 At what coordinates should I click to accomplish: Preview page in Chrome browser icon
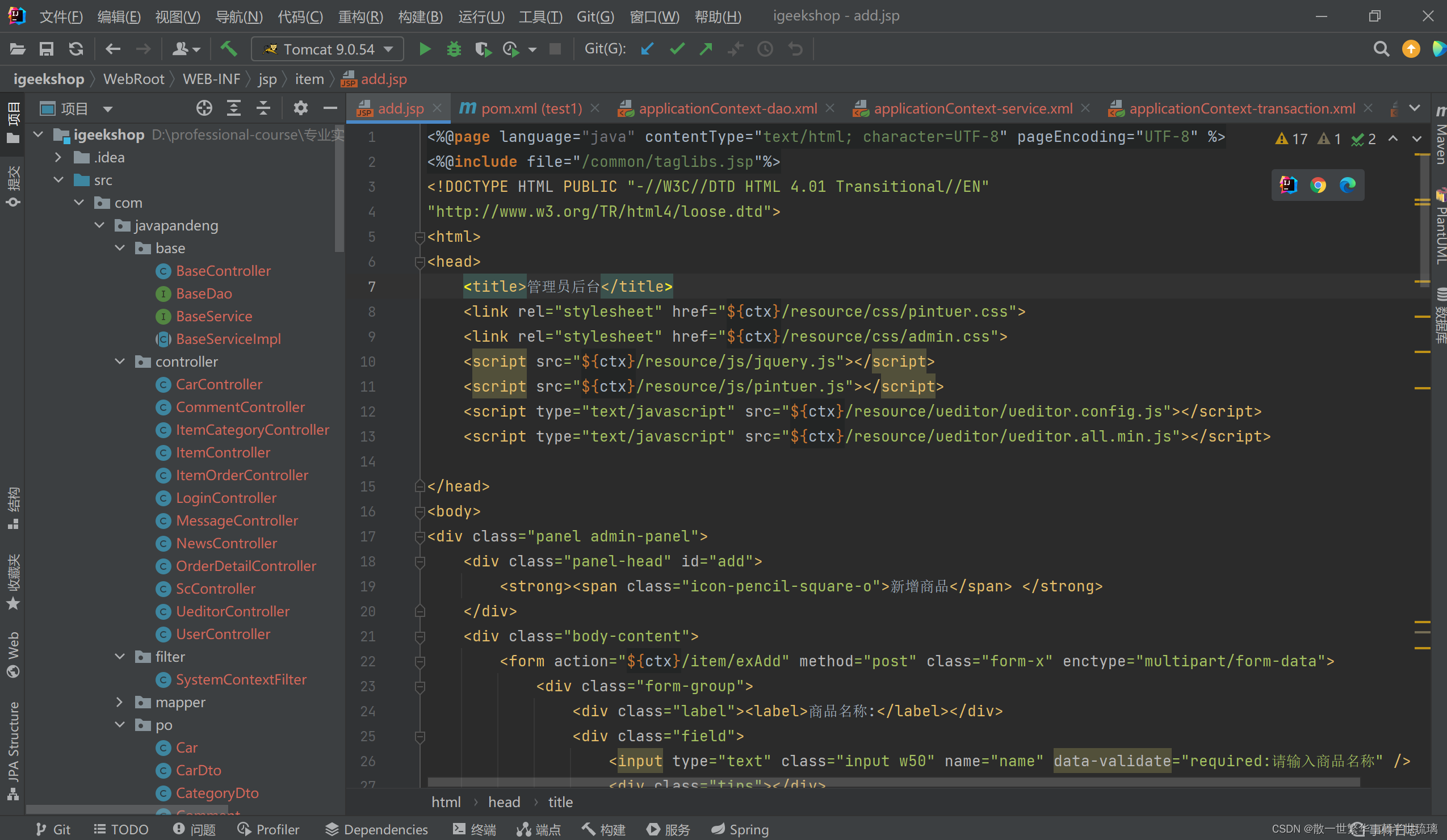pyautogui.click(x=1318, y=185)
